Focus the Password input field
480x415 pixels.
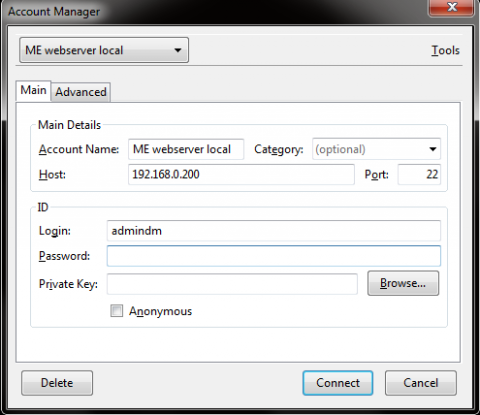[x=274, y=256]
